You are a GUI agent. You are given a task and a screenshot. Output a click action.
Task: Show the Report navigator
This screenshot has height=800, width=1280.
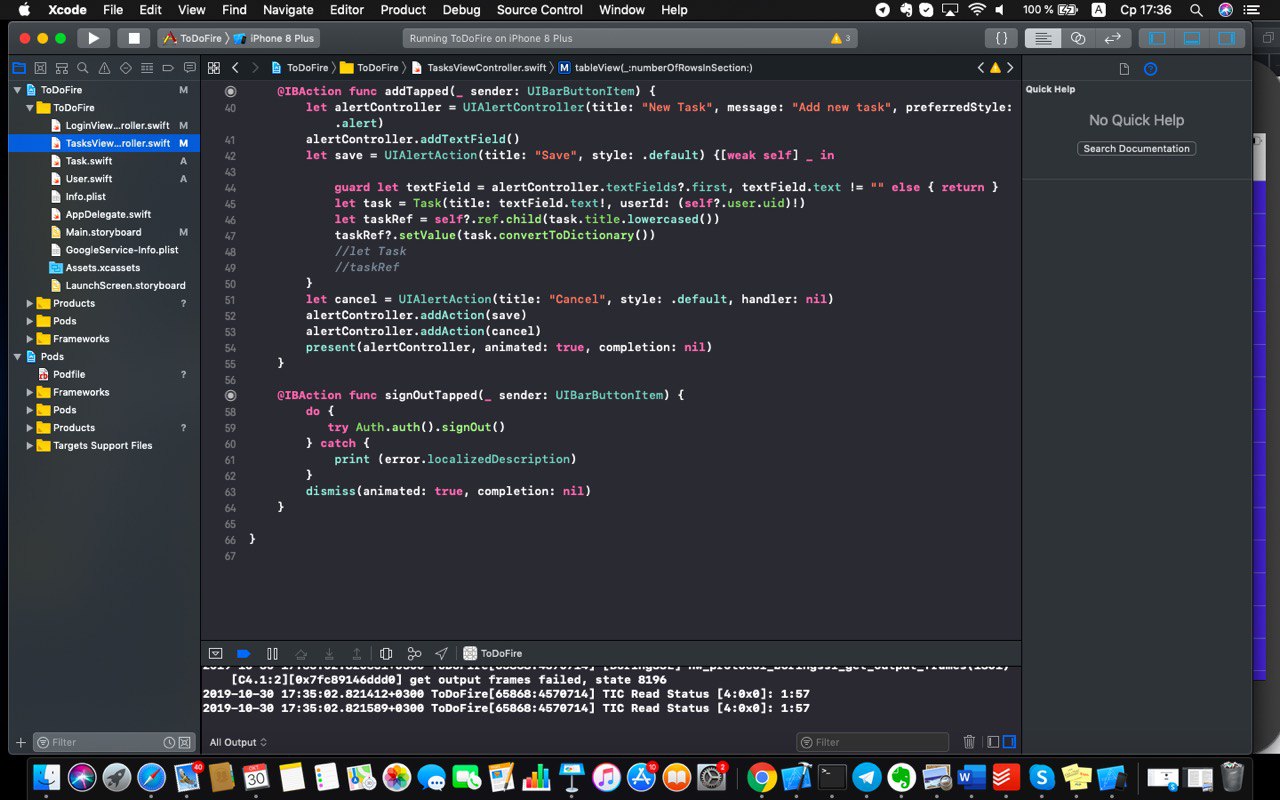pos(190,68)
